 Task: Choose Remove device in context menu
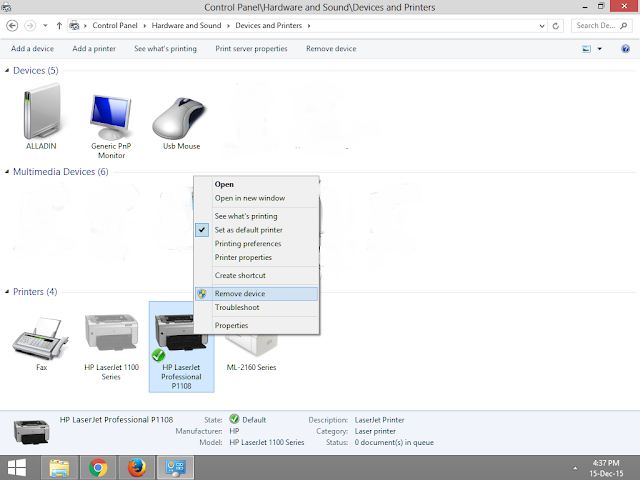256,293
